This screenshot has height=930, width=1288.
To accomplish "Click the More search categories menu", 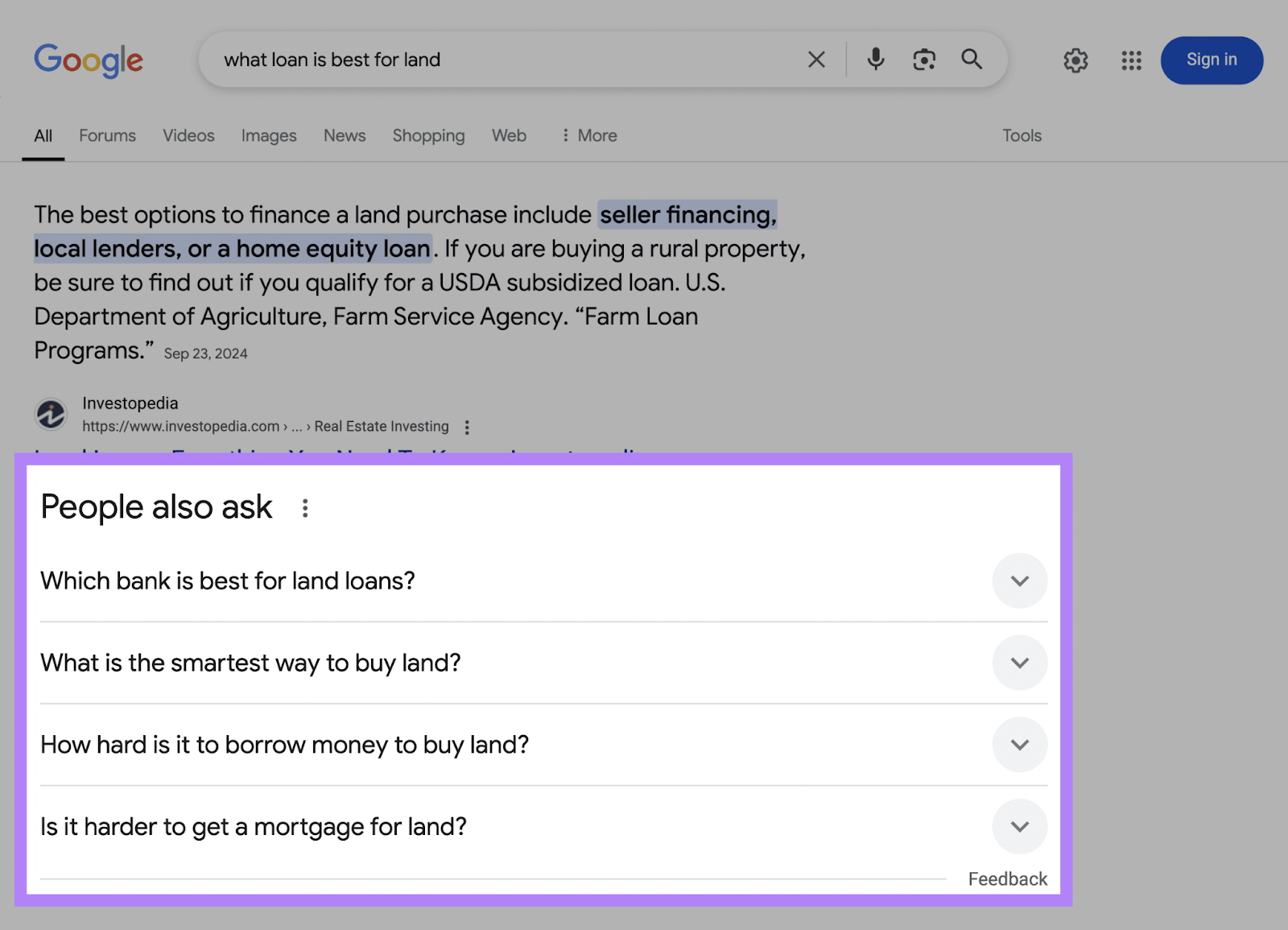I will tap(588, 135).
